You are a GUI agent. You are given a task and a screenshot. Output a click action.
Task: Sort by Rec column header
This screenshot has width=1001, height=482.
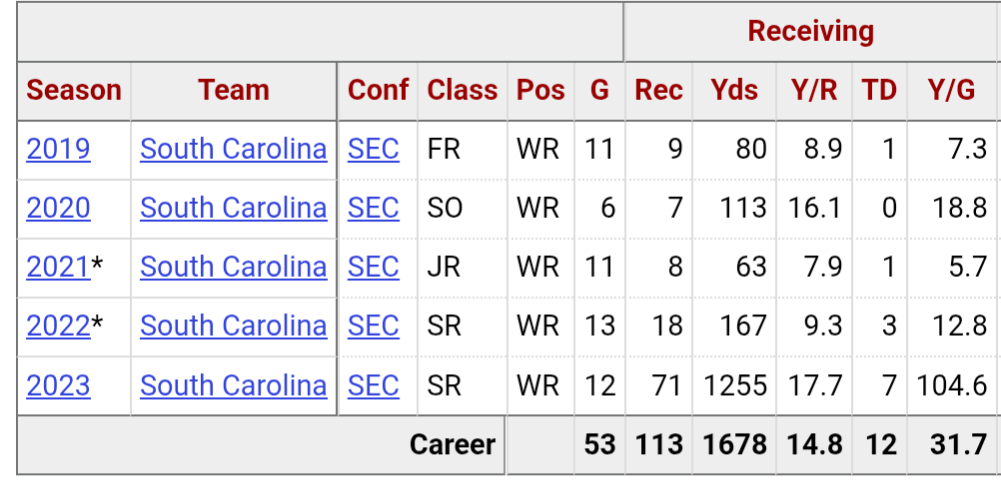point(659,90)
